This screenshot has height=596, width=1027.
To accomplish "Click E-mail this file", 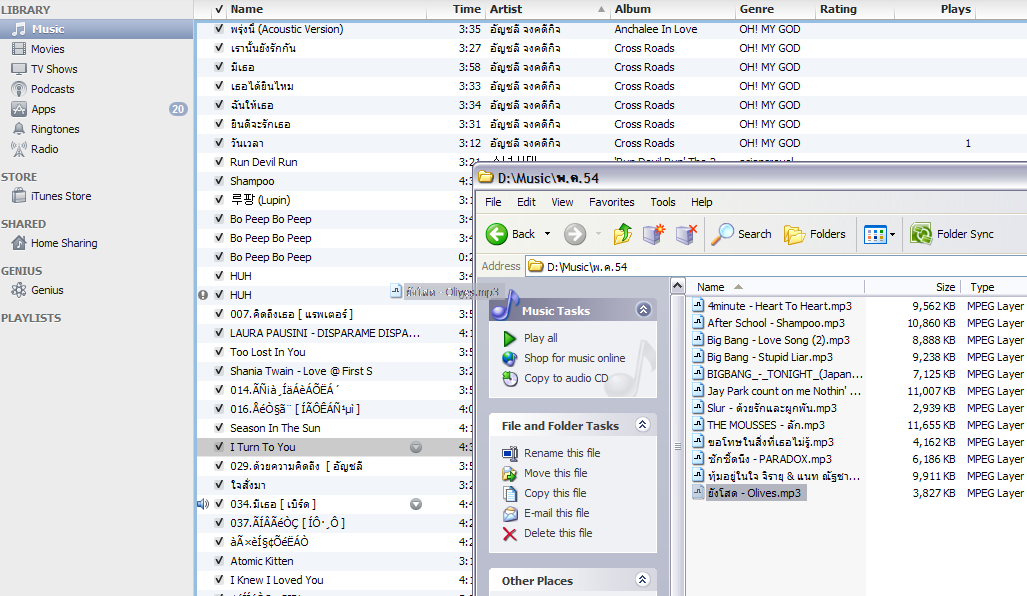I will (x=556, y=513).
